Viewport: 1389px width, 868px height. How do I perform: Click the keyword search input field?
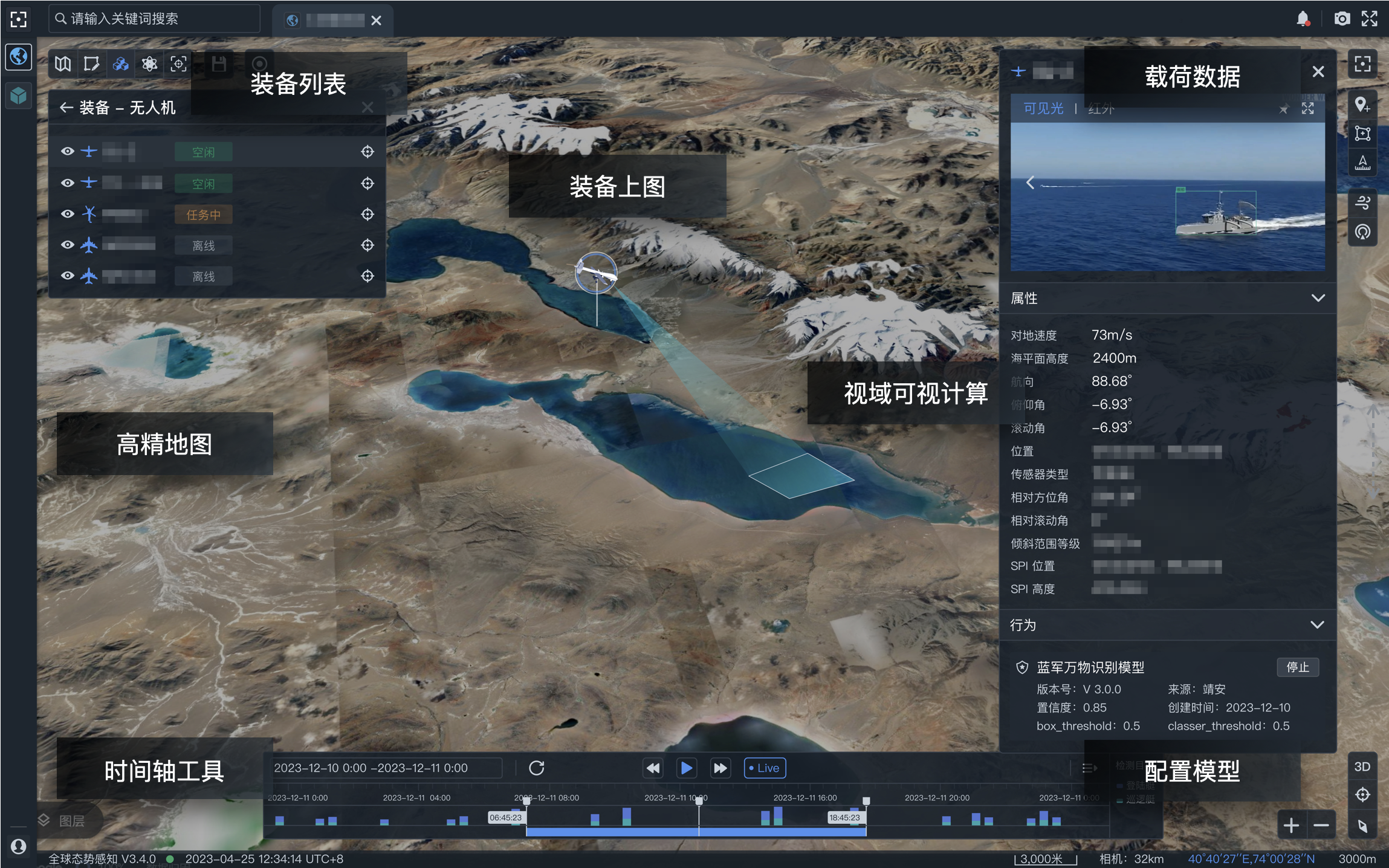pyautogui.click(x=154, y=18)
